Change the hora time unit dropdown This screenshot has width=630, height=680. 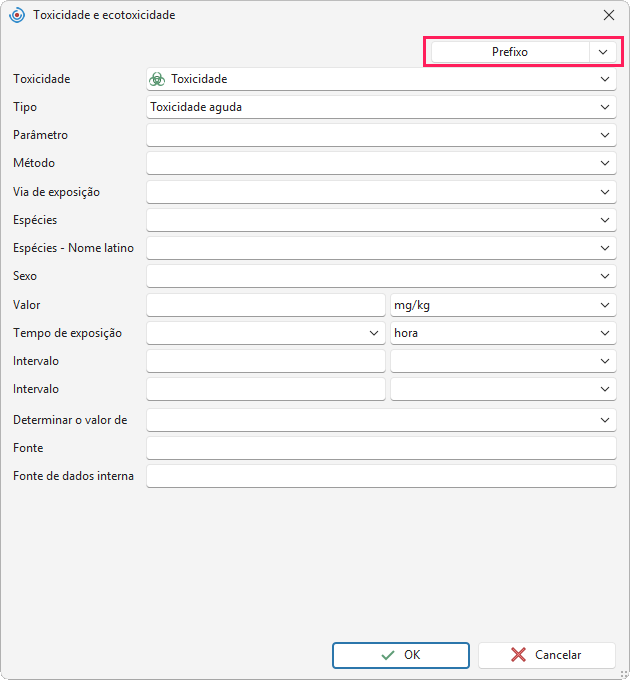coord(503,333)
